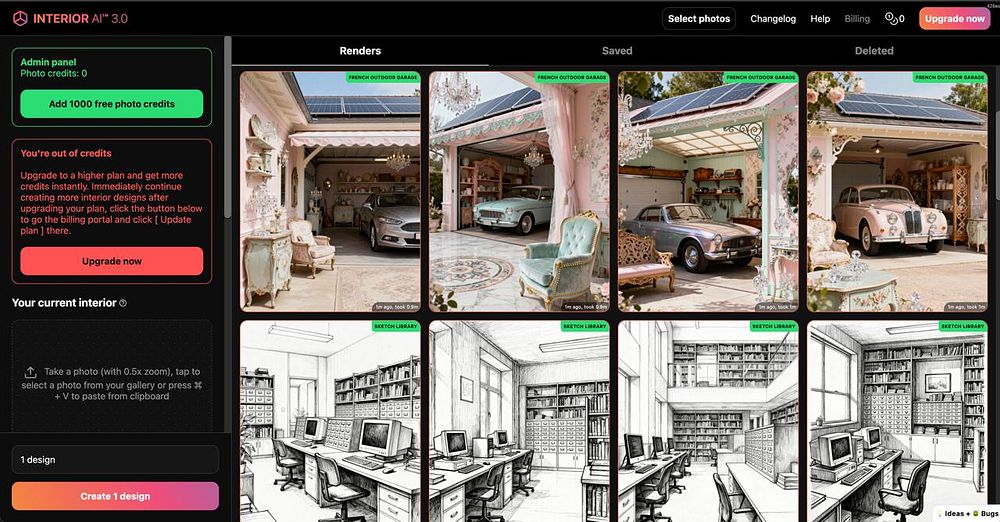
Task: Open the fourth Sketch Library render with framed picture
Action: (897, 421)
